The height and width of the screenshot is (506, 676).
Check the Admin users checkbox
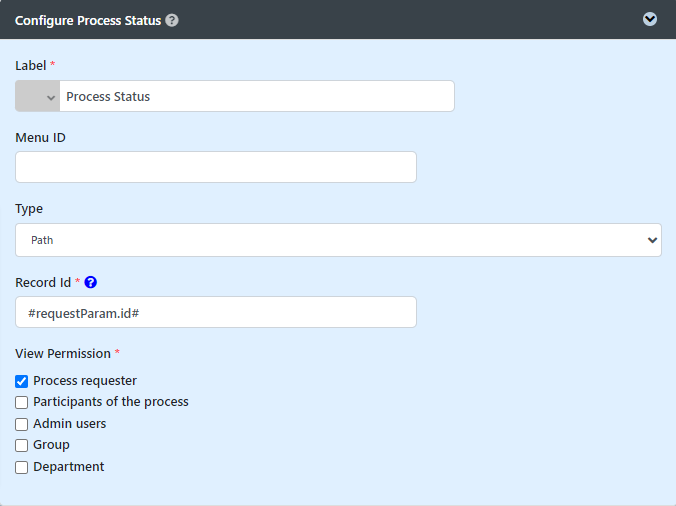(22, 424)
